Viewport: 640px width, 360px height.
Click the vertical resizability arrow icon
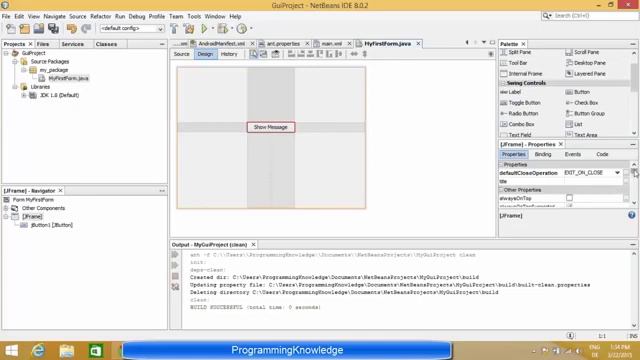[x=364, y=54]
